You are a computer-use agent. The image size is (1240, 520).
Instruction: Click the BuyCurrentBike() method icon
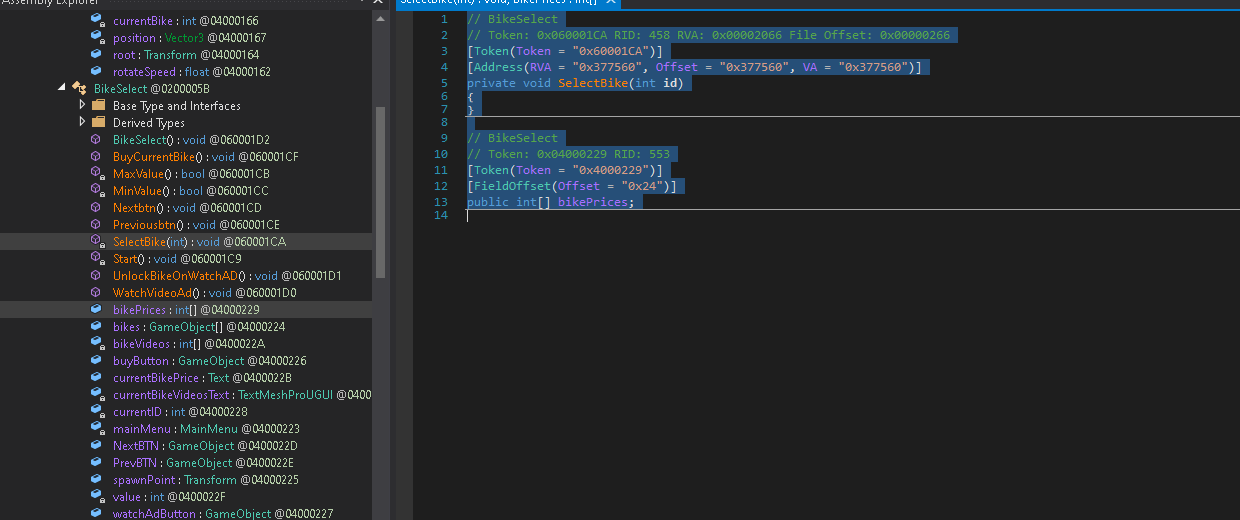97,157
